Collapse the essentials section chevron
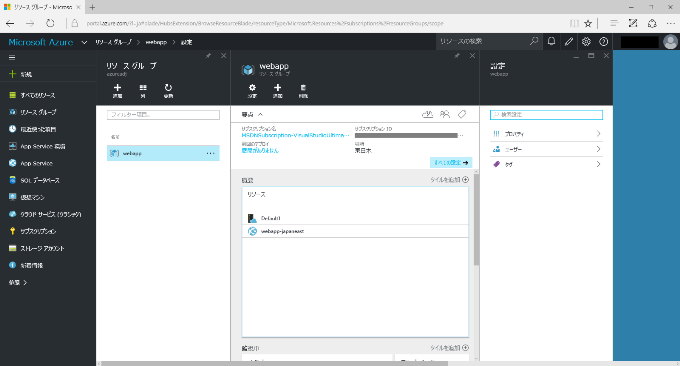 tap(260, 114)
